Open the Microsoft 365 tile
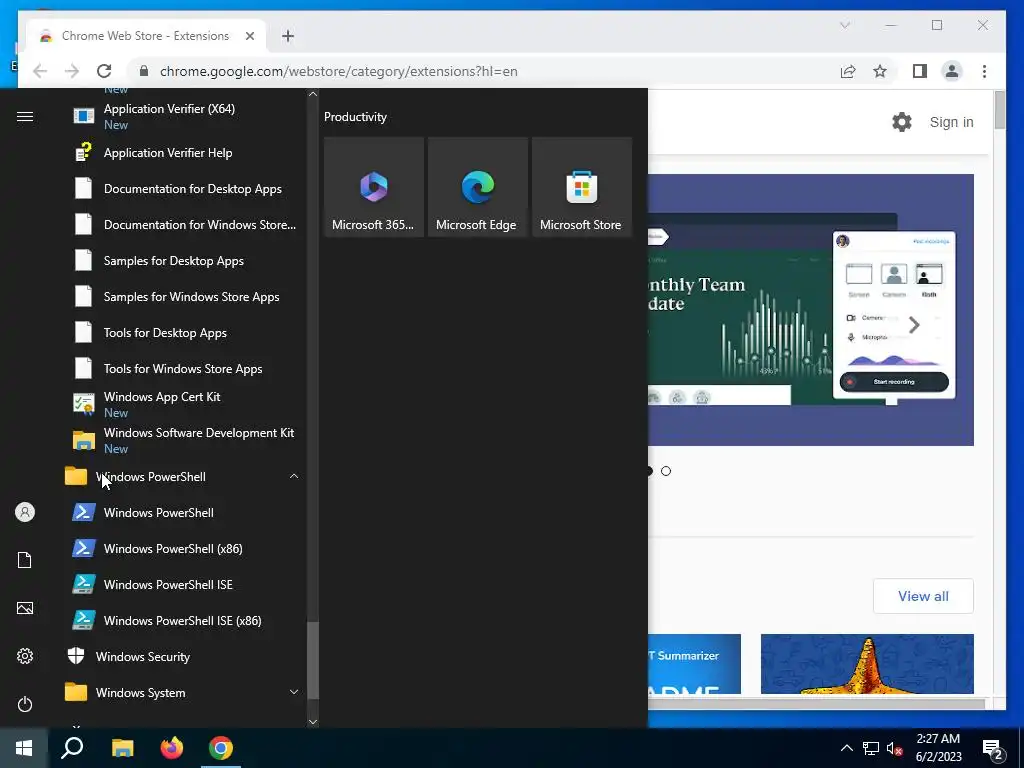 374,187
